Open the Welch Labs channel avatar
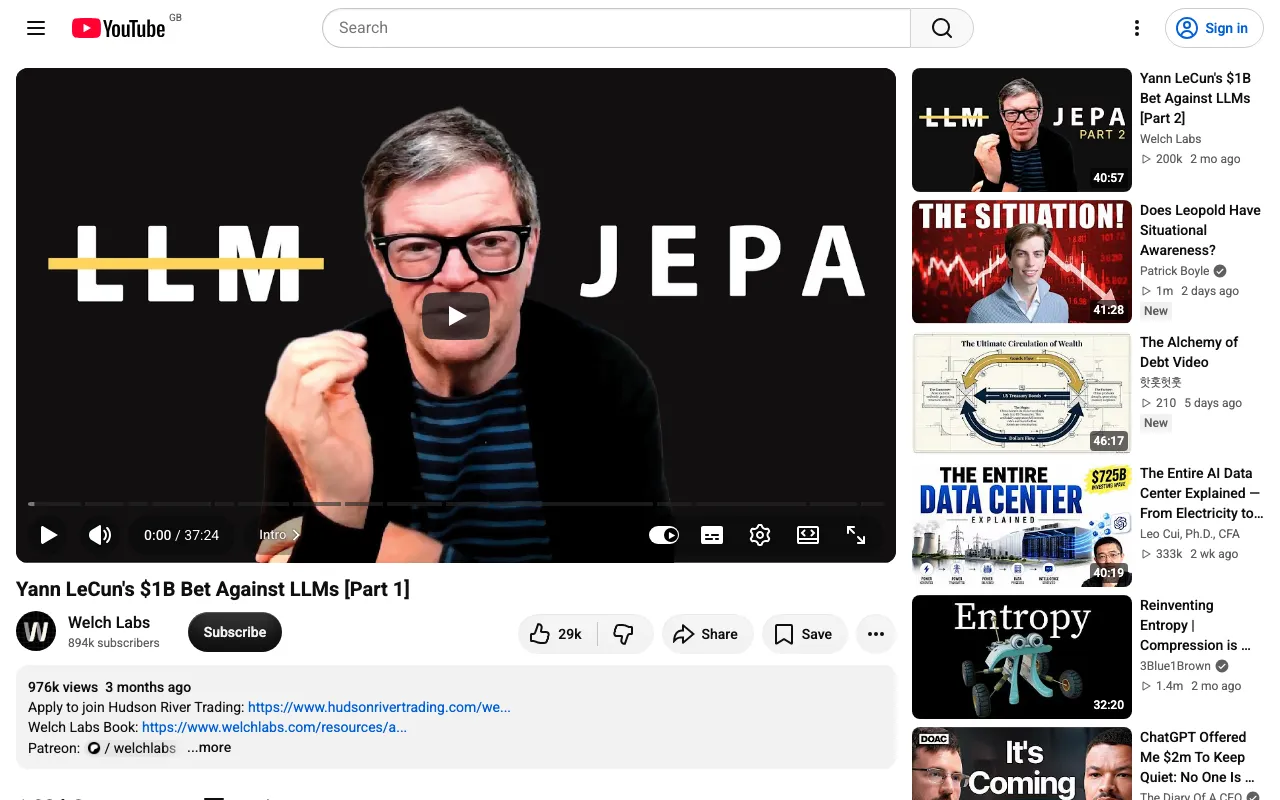 pyautogui.click(x=36, y=632)
